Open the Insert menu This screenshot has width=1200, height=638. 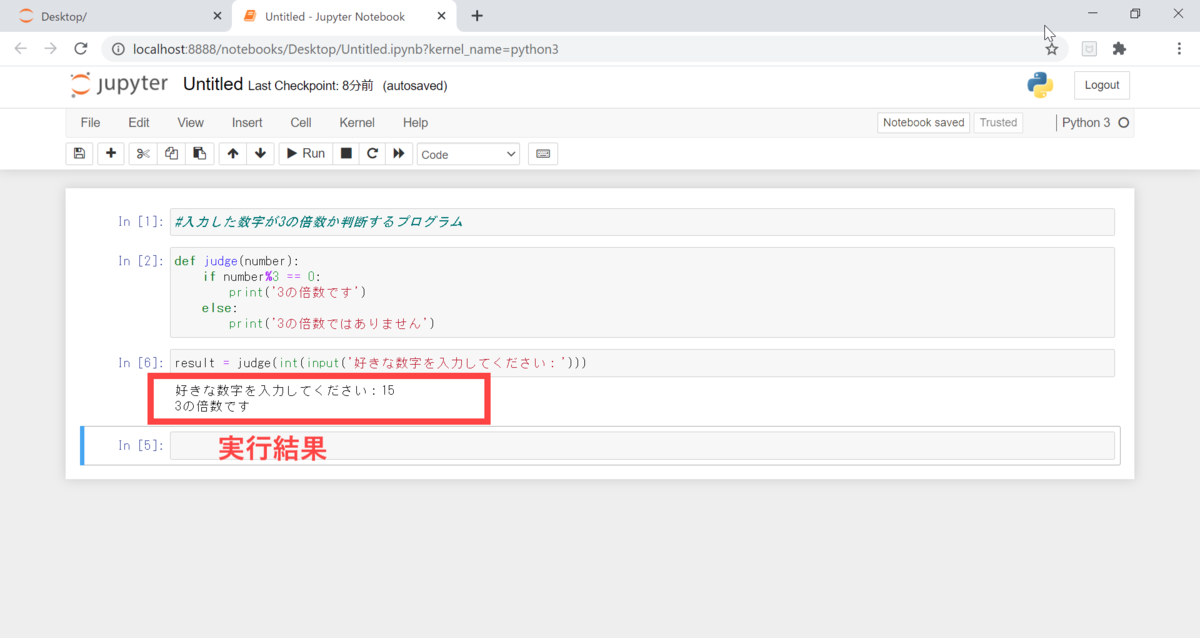(247, 122)
